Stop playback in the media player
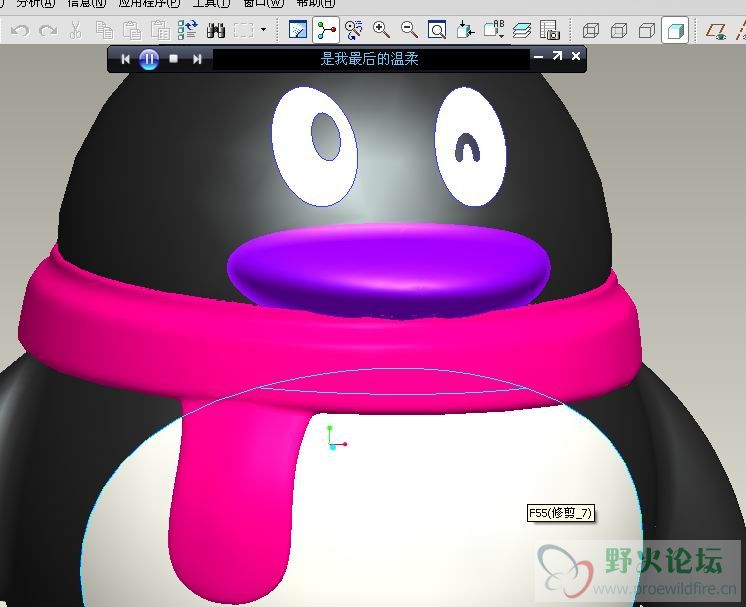The width and height of the screenshot is (746, 607). tap(174, 59)
